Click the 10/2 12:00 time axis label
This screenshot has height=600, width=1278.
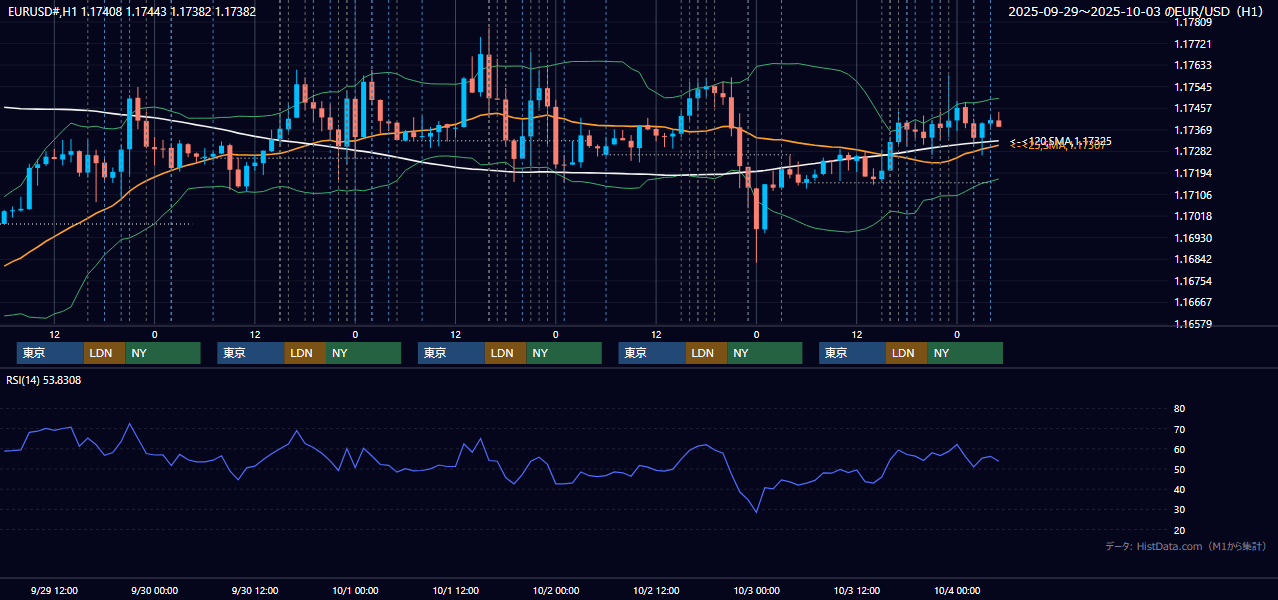(656, 590)
